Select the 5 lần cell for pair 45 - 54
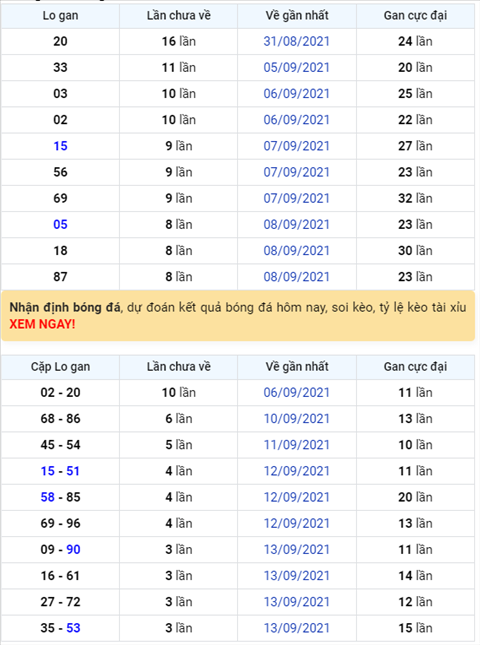The width and height of the screenshot is (480, 645). click(x=179, y=445)
